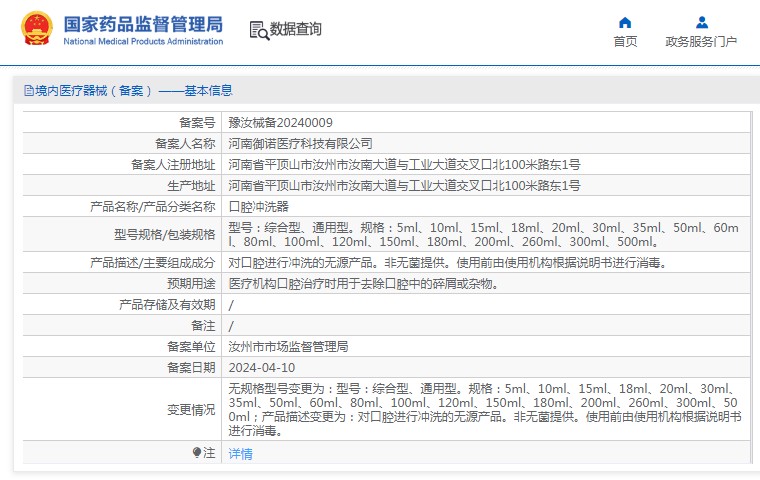Click the 产品描述/主要组成成分 label
The height and width of the screenshot is (480, 760).
tap(153, 263)
